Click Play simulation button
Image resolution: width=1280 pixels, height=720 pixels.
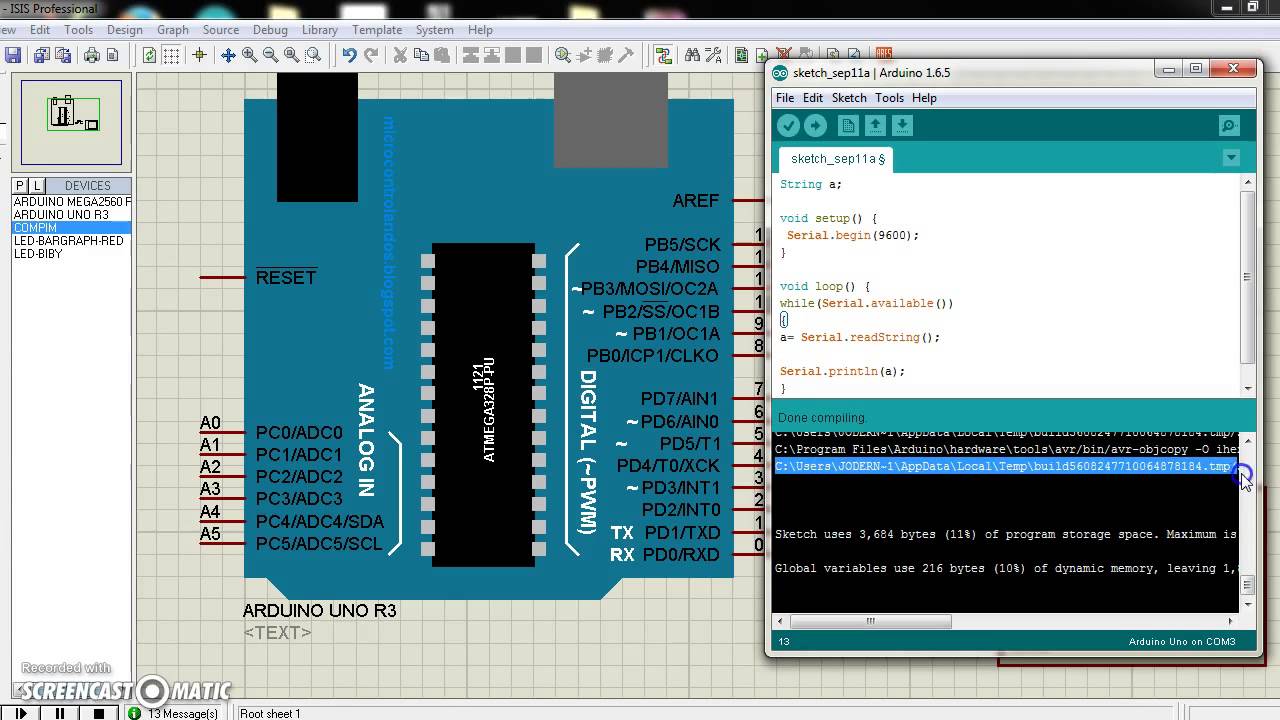tap(21, 713)
